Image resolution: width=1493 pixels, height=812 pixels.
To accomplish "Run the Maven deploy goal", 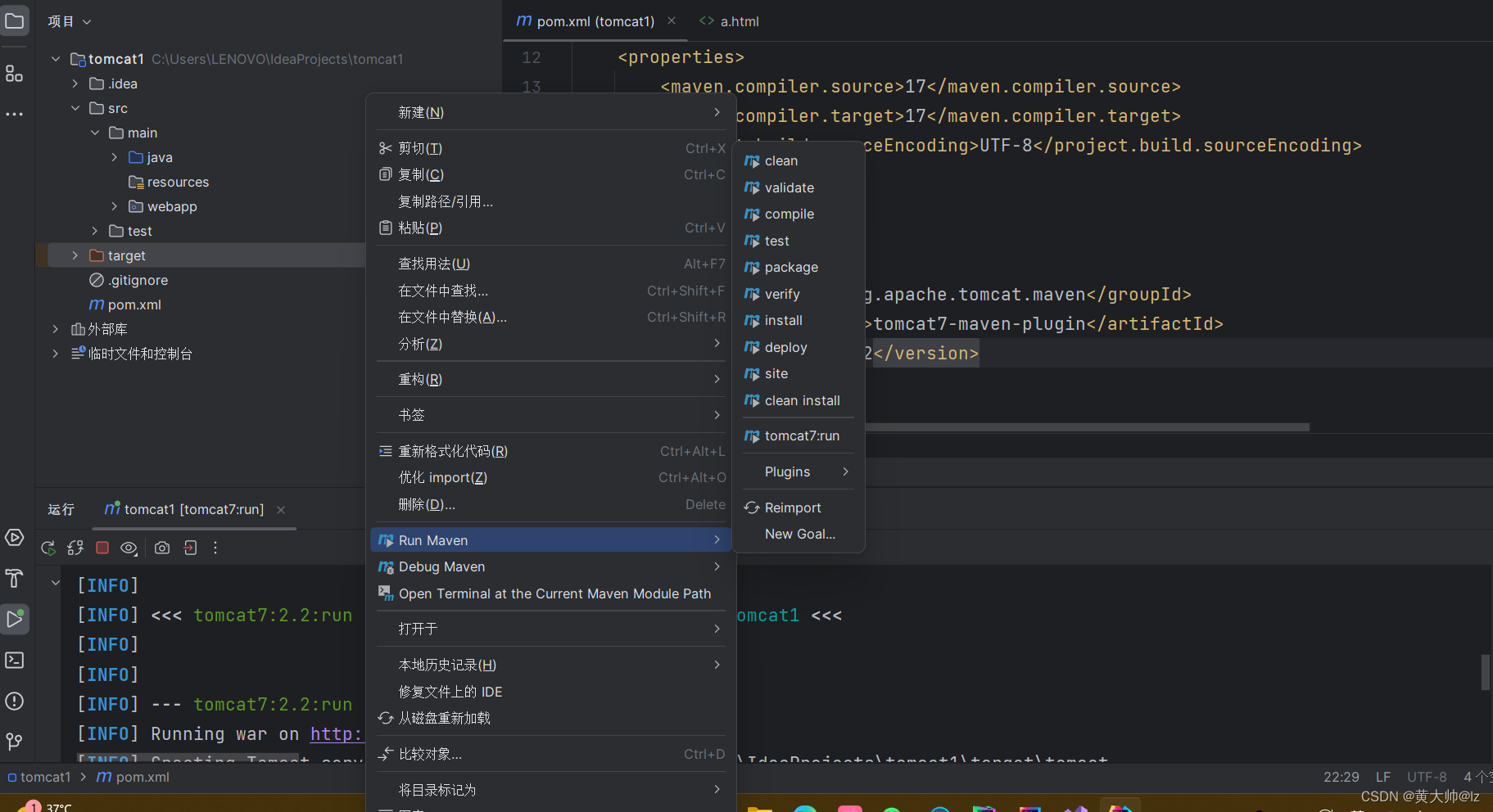I will 799,347.
